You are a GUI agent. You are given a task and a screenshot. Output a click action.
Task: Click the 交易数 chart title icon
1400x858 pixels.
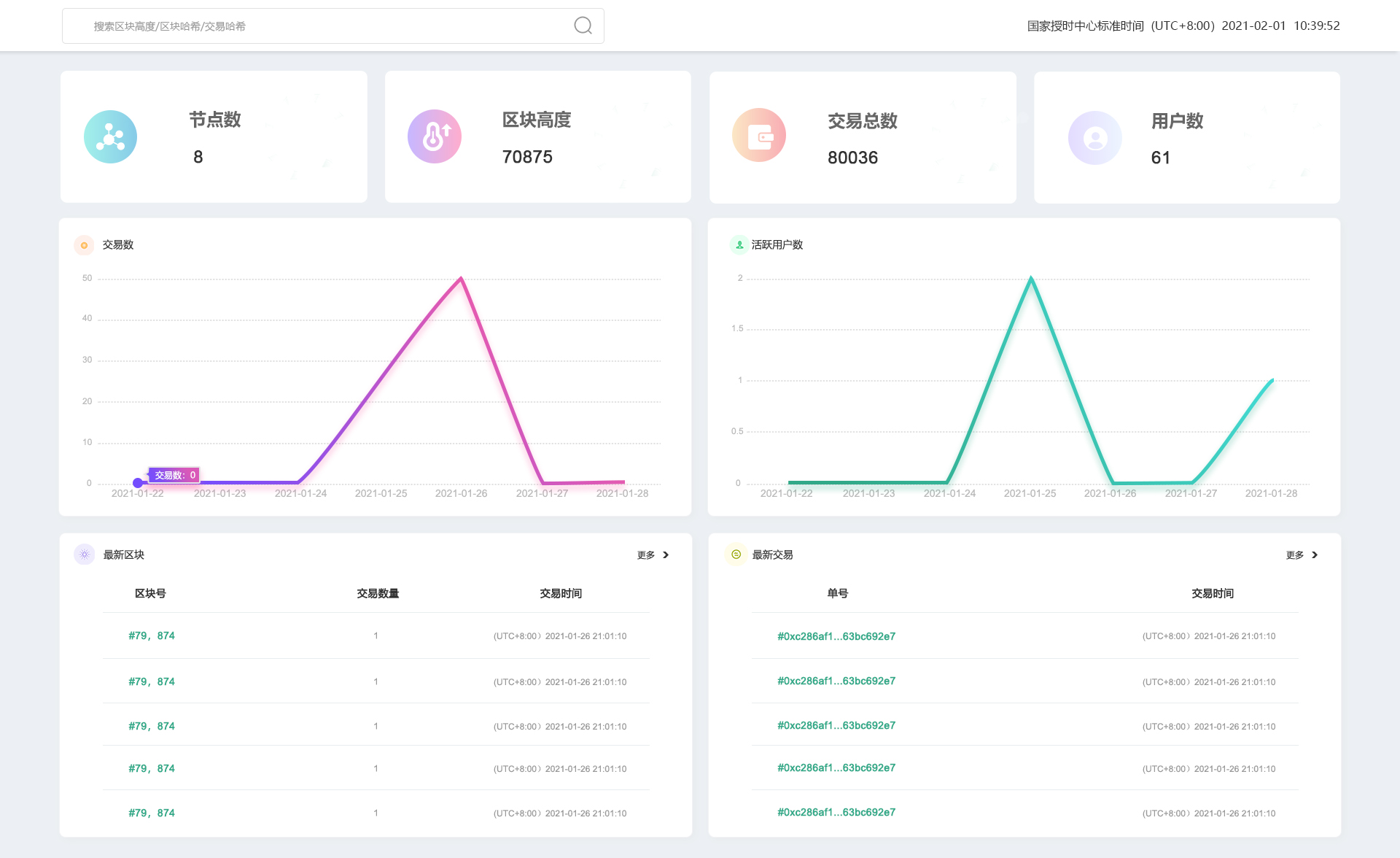(84, 245)
